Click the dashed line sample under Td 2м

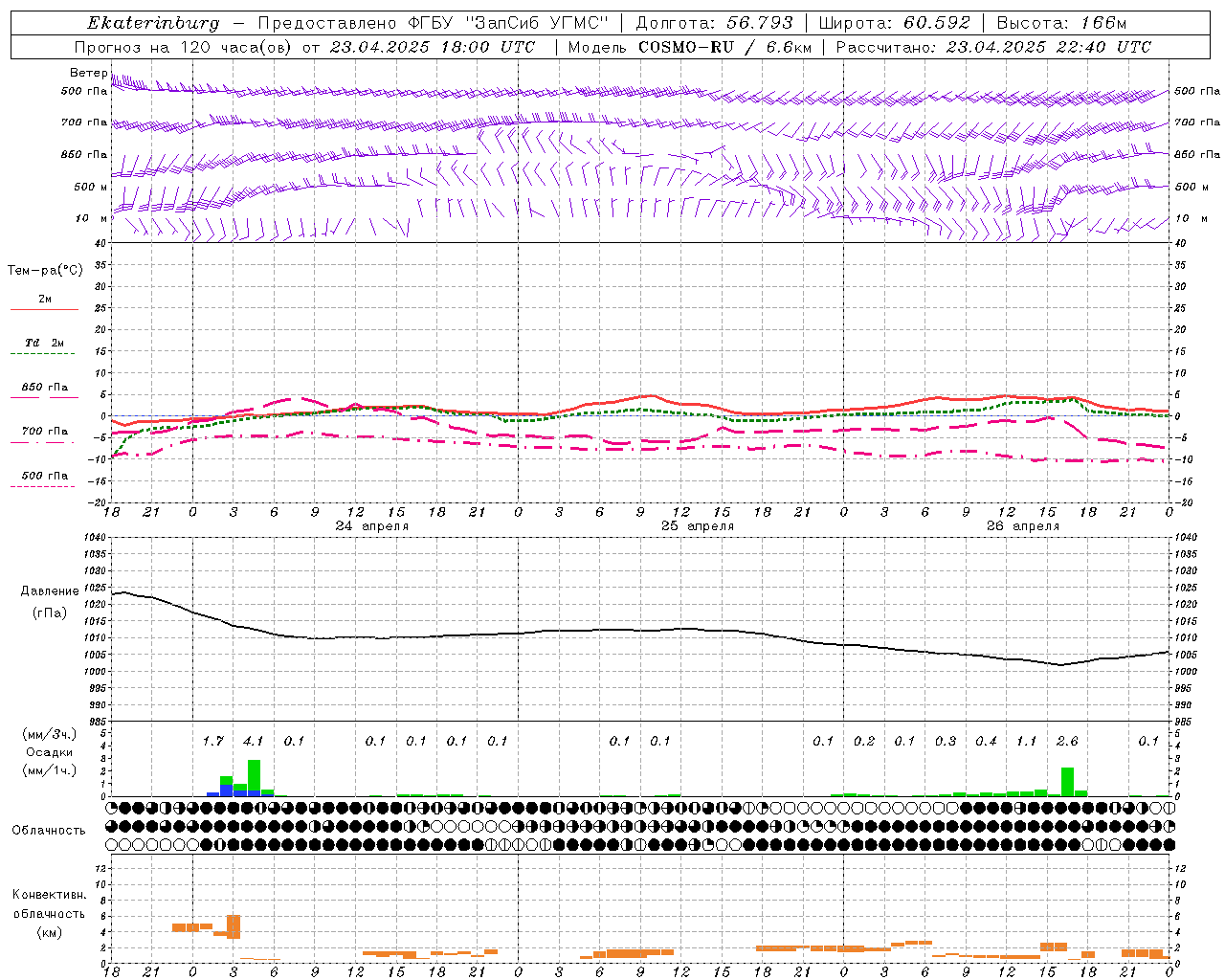click(44, 353)
